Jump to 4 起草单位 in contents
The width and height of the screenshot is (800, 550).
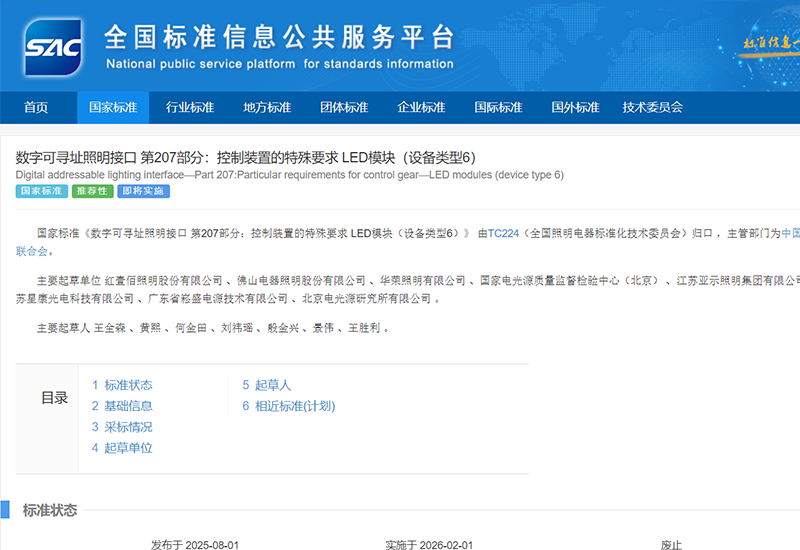123,448
